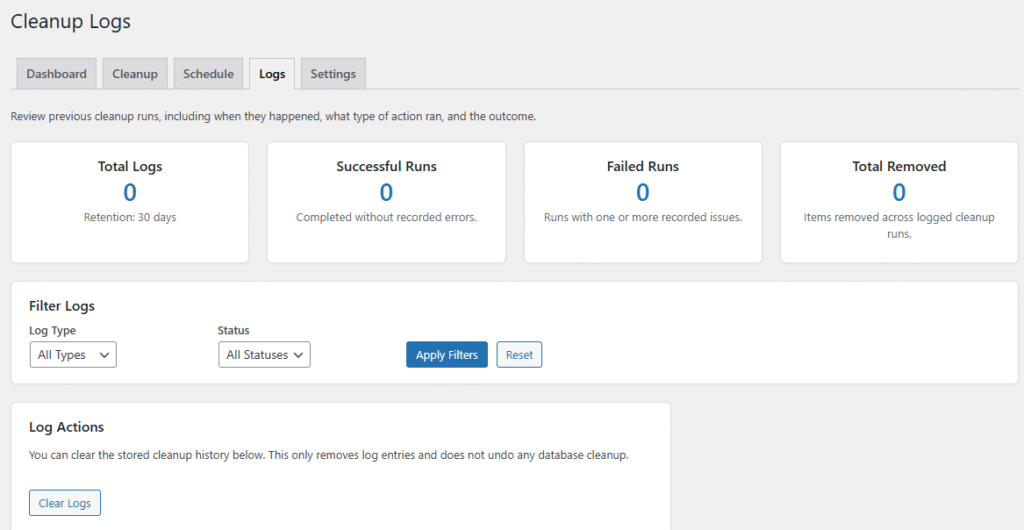Open the Cleanup tab
This screenshot has width=1024, height=530.
coord(134,74)
